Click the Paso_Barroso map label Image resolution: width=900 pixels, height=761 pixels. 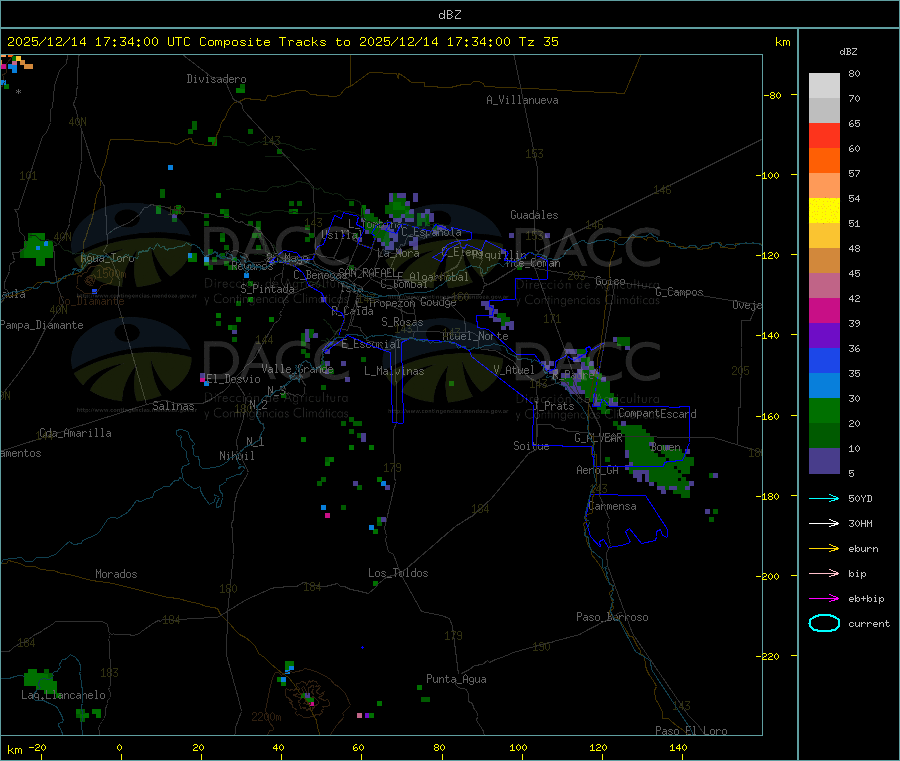coord(612,617)
